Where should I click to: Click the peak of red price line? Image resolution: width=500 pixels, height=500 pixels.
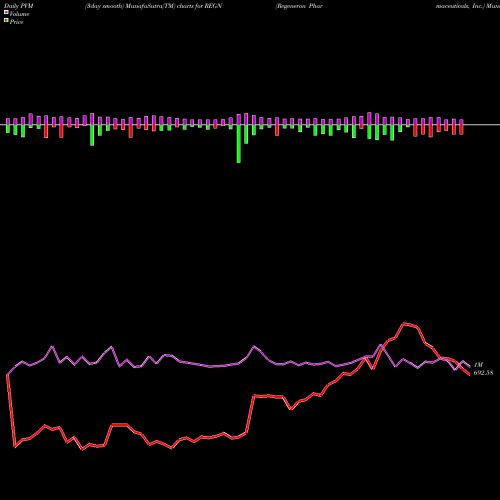pyautogui.click(x=404, y=323)
